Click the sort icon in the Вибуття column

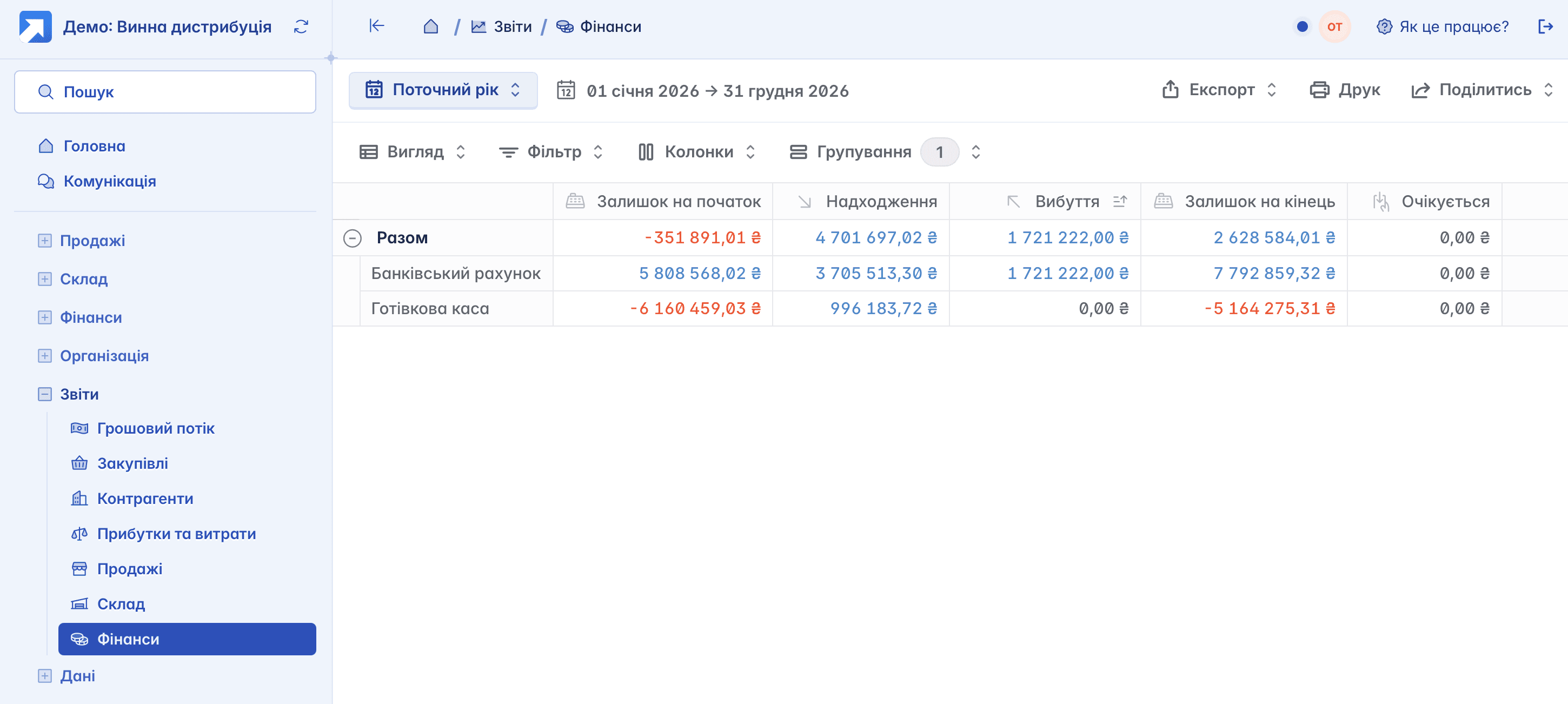(1119, 201)
